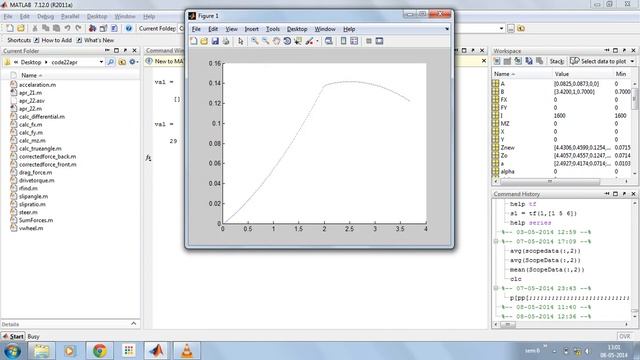Close the New to MATLAB info banner
The width and height of the screenshot is (640, 360).
tap(484, 61)
